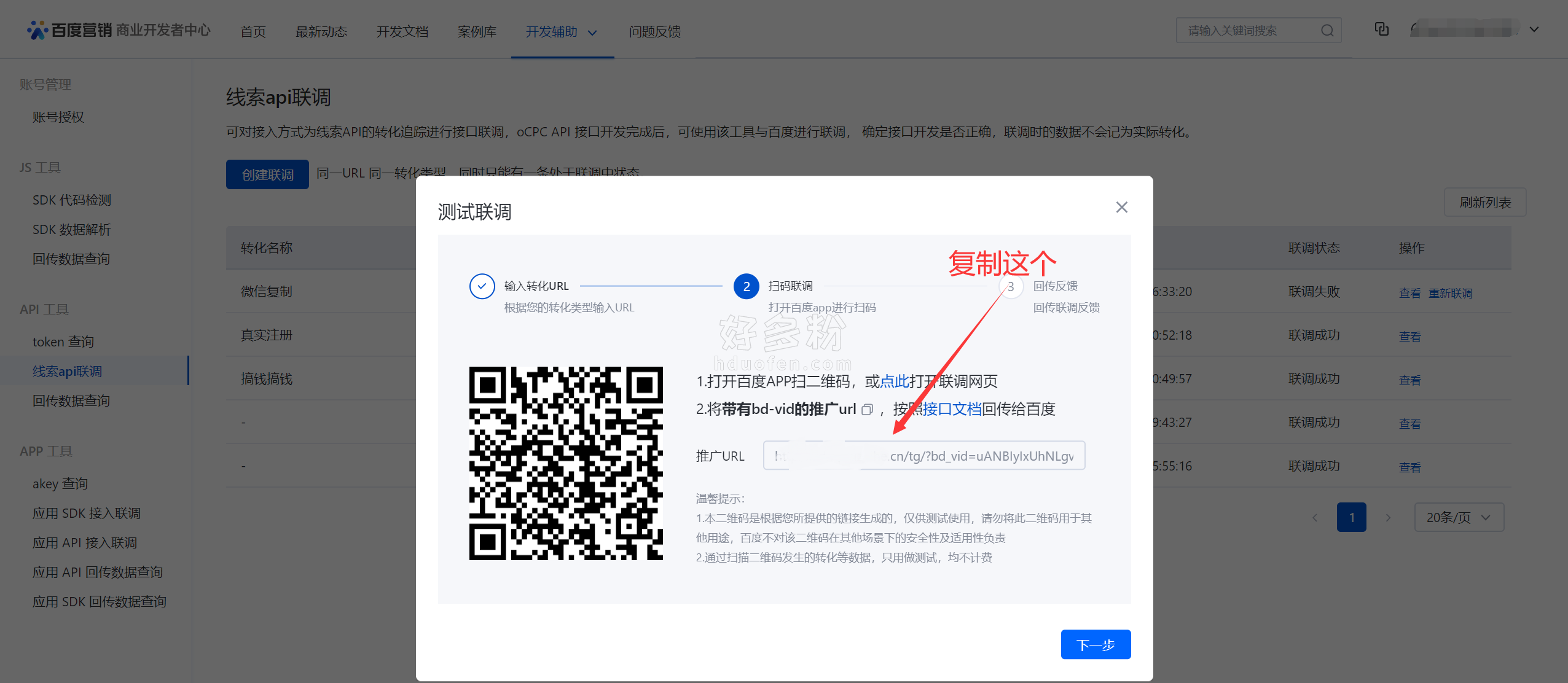The height and width of the screenshot is (683, 1568).
Task: Click the search magnifier icon
Action: [x=1327, y=31]
